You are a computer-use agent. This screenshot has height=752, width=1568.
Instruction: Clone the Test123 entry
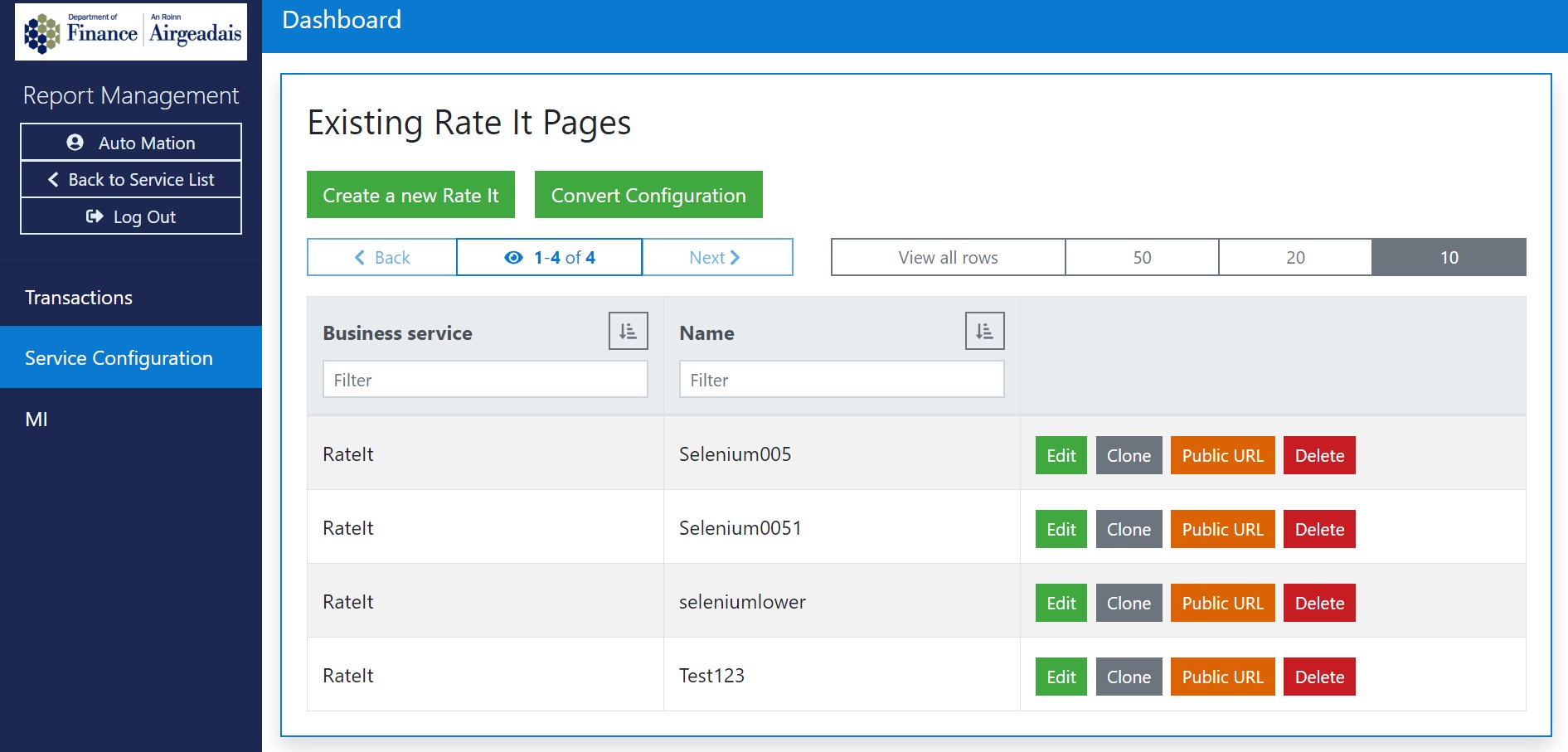pyautogui.click(x=1129, y=677)
